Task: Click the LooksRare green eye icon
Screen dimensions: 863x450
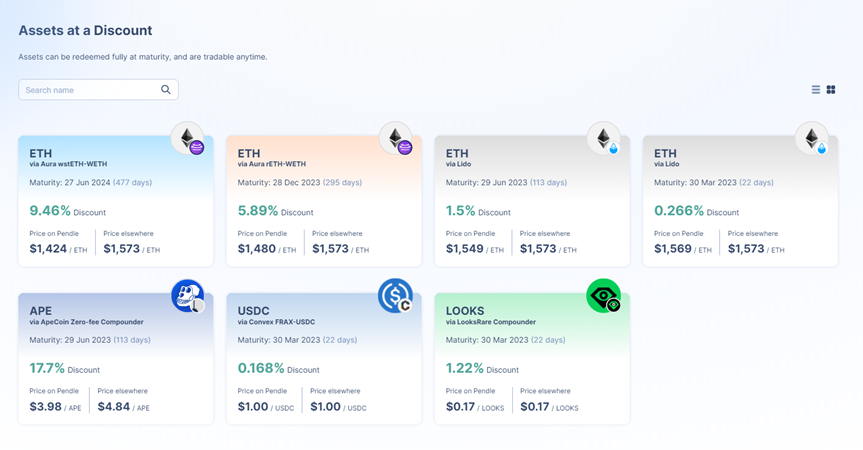Action: pos(604,296)
